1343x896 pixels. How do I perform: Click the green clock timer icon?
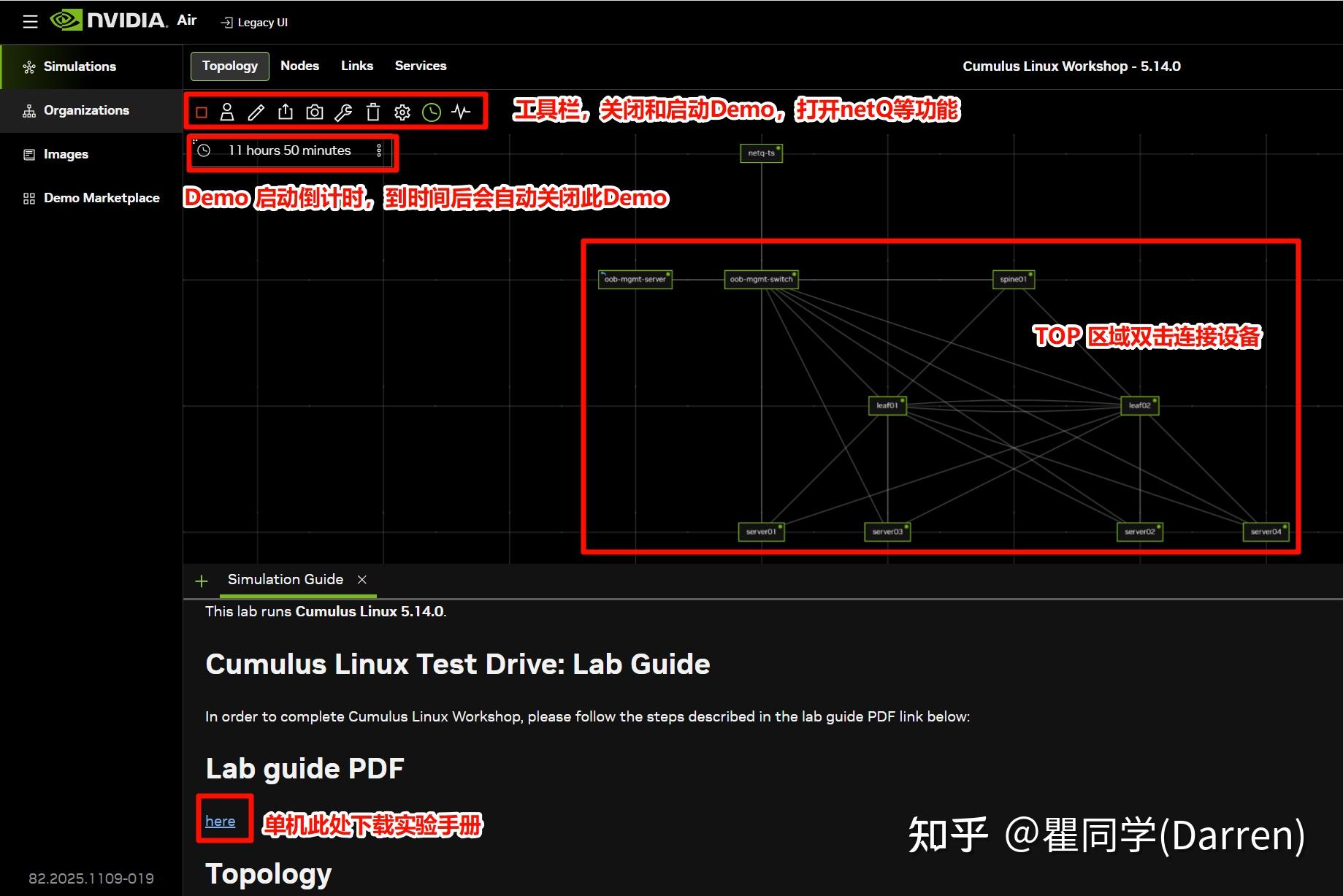(431, 112)
